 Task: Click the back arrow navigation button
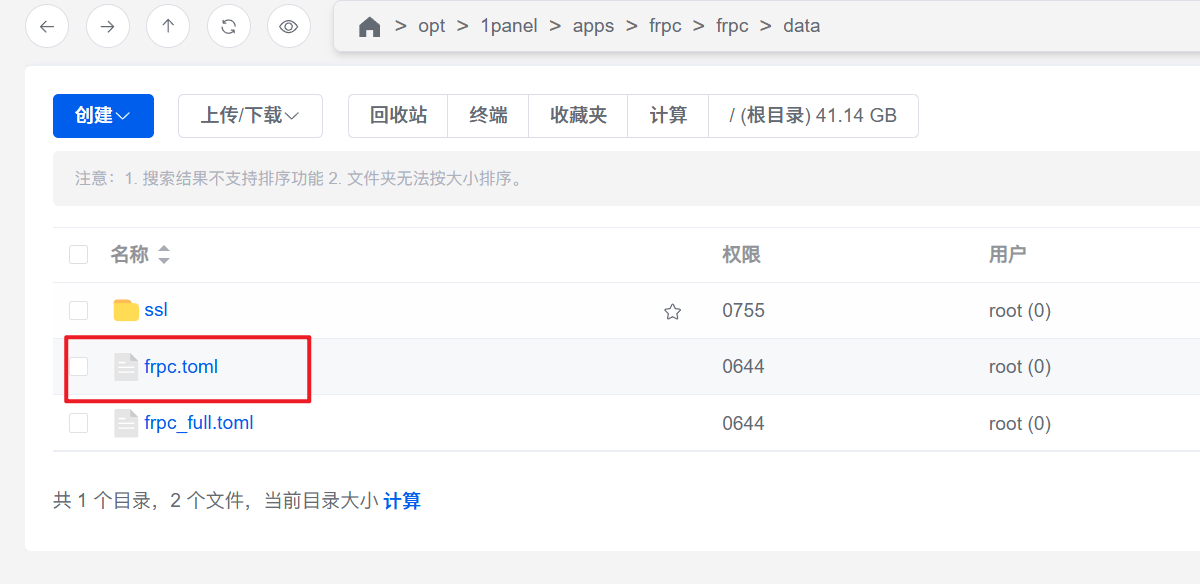tap(47, 27)
